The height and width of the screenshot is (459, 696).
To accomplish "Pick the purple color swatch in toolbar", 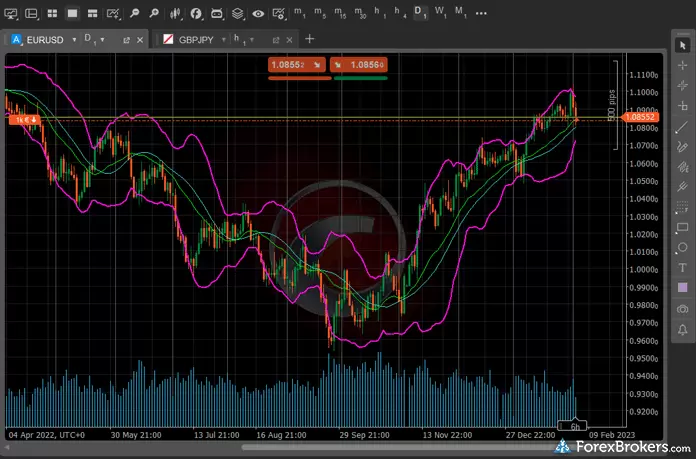I will [x=682, y=288].
